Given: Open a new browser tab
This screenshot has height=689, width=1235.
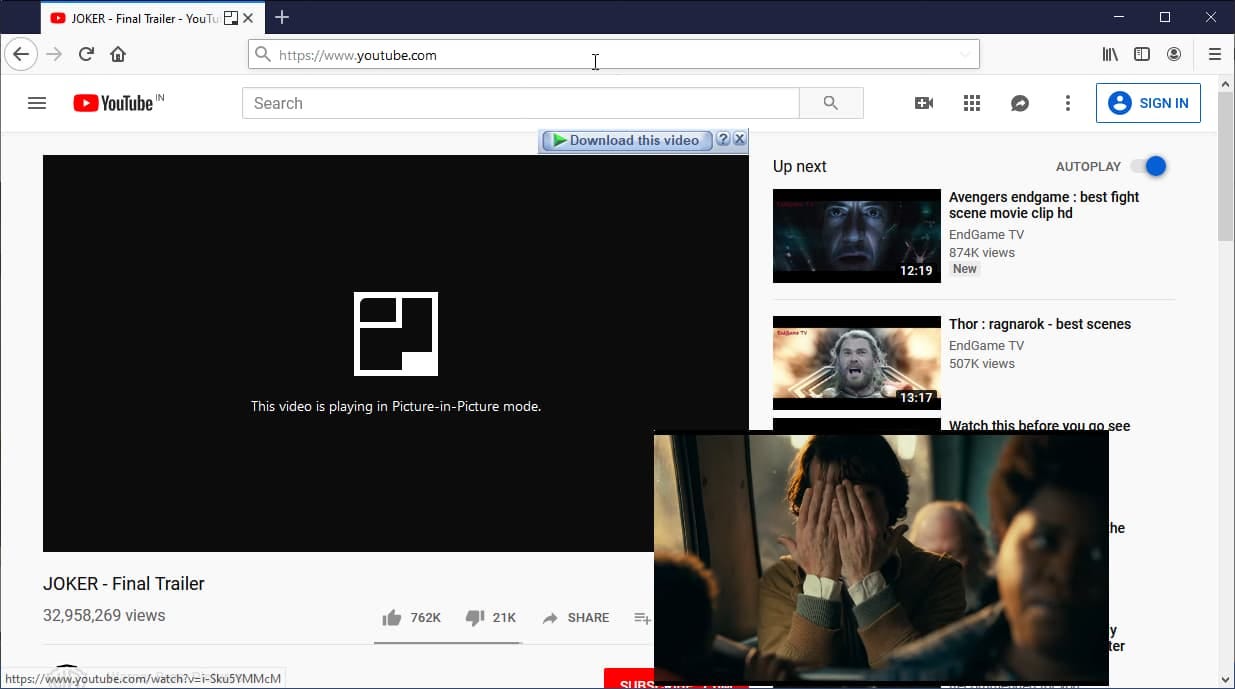Looking at the screenshot, I should pyautogui.click(x=282, y=17).
